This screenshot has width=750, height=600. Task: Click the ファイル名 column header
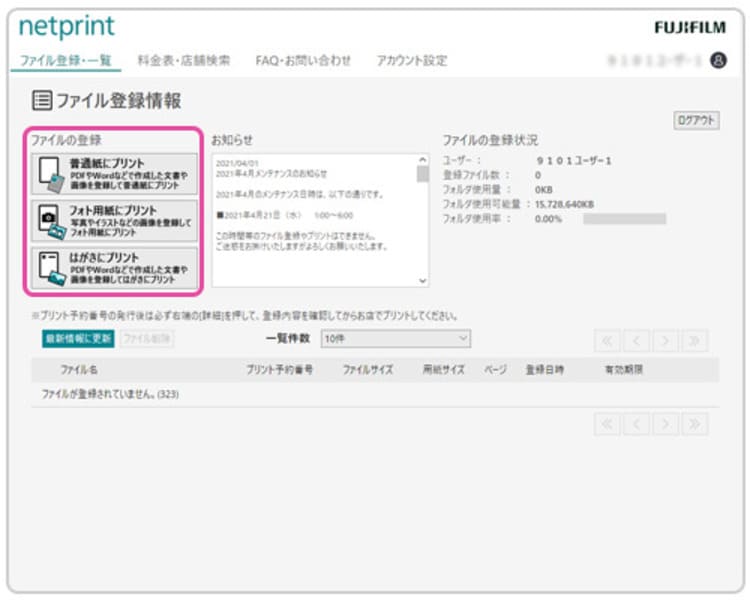79,369
